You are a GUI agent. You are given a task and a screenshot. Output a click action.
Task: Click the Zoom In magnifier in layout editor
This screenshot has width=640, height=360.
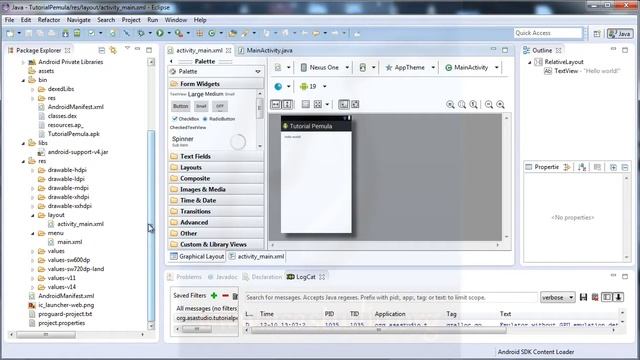click(500, 105)
